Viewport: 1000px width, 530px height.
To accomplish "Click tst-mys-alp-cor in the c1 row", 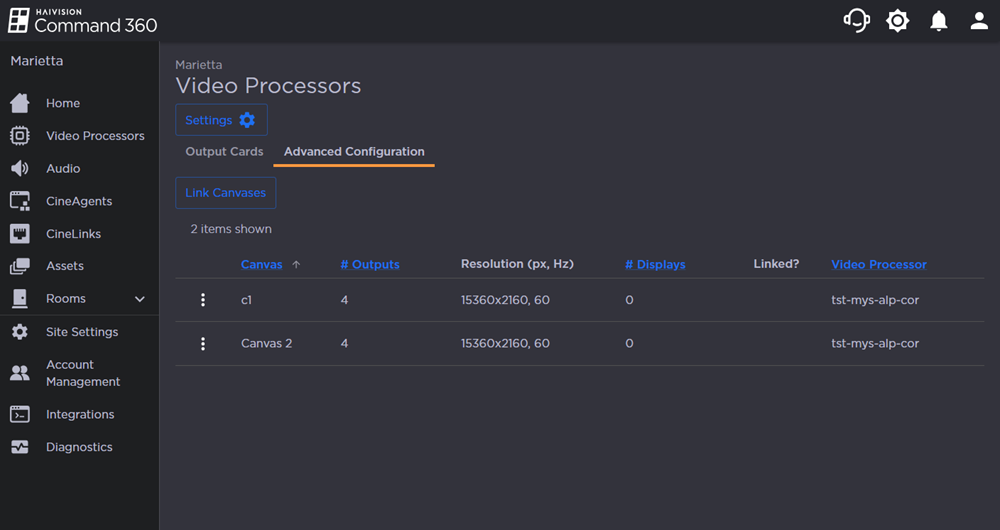I will 875,300.
